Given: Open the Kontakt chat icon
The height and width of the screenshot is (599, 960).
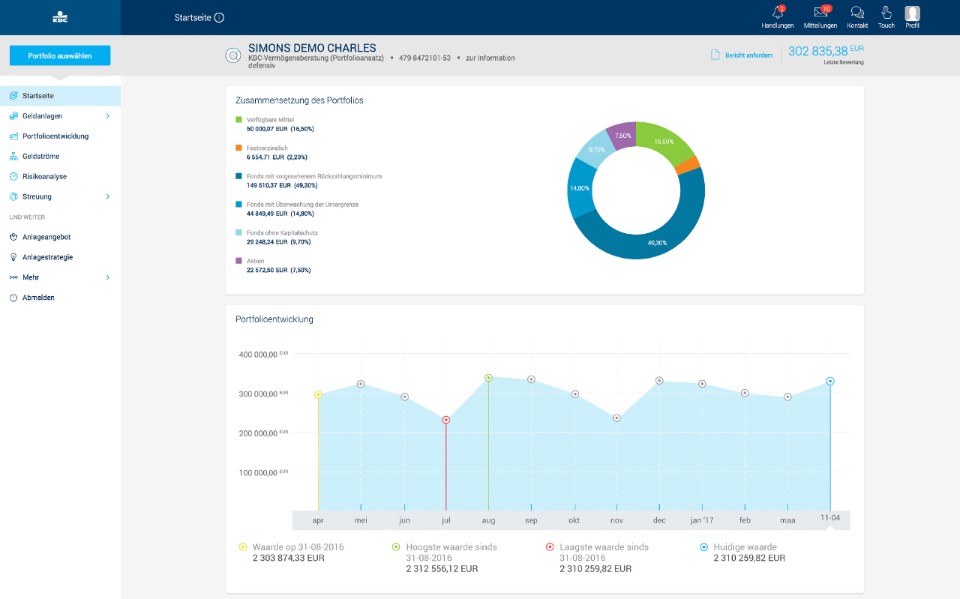Looking at the screenshot, I should (x=857, y=13).
